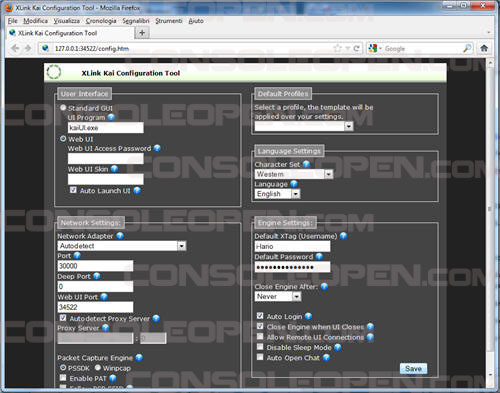Open help for Web UI Access Password
Screen dimensions: 500x393
click(157, 148)
